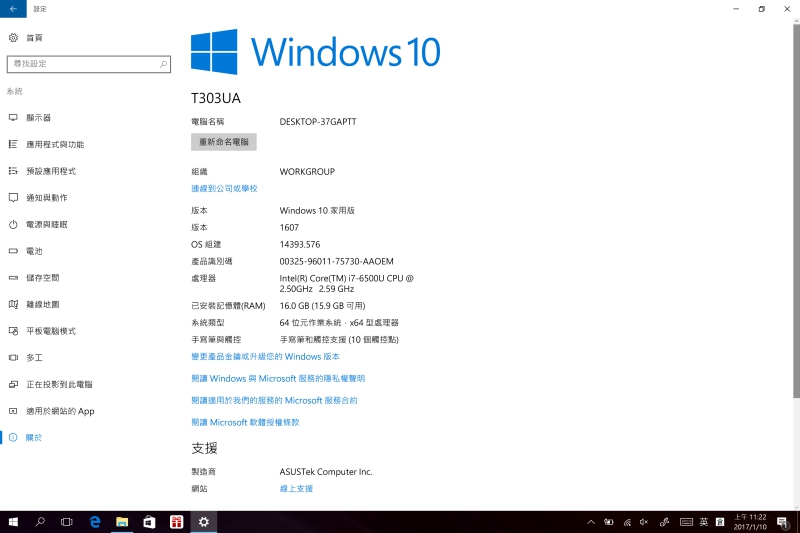
Task: Show hidden tray icons chevron
Action: (591, 522)
